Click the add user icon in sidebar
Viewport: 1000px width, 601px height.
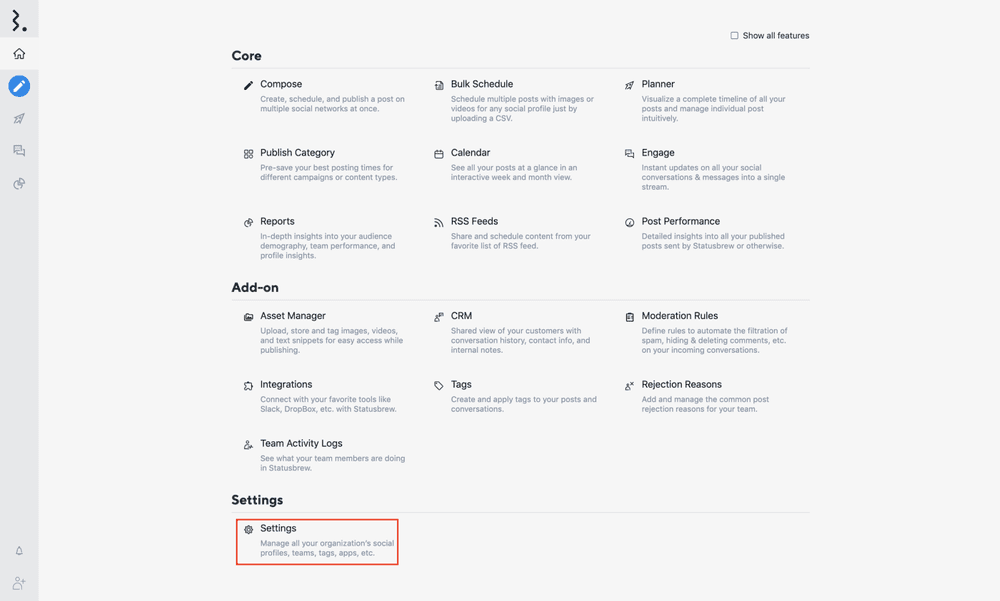(19, 583)
